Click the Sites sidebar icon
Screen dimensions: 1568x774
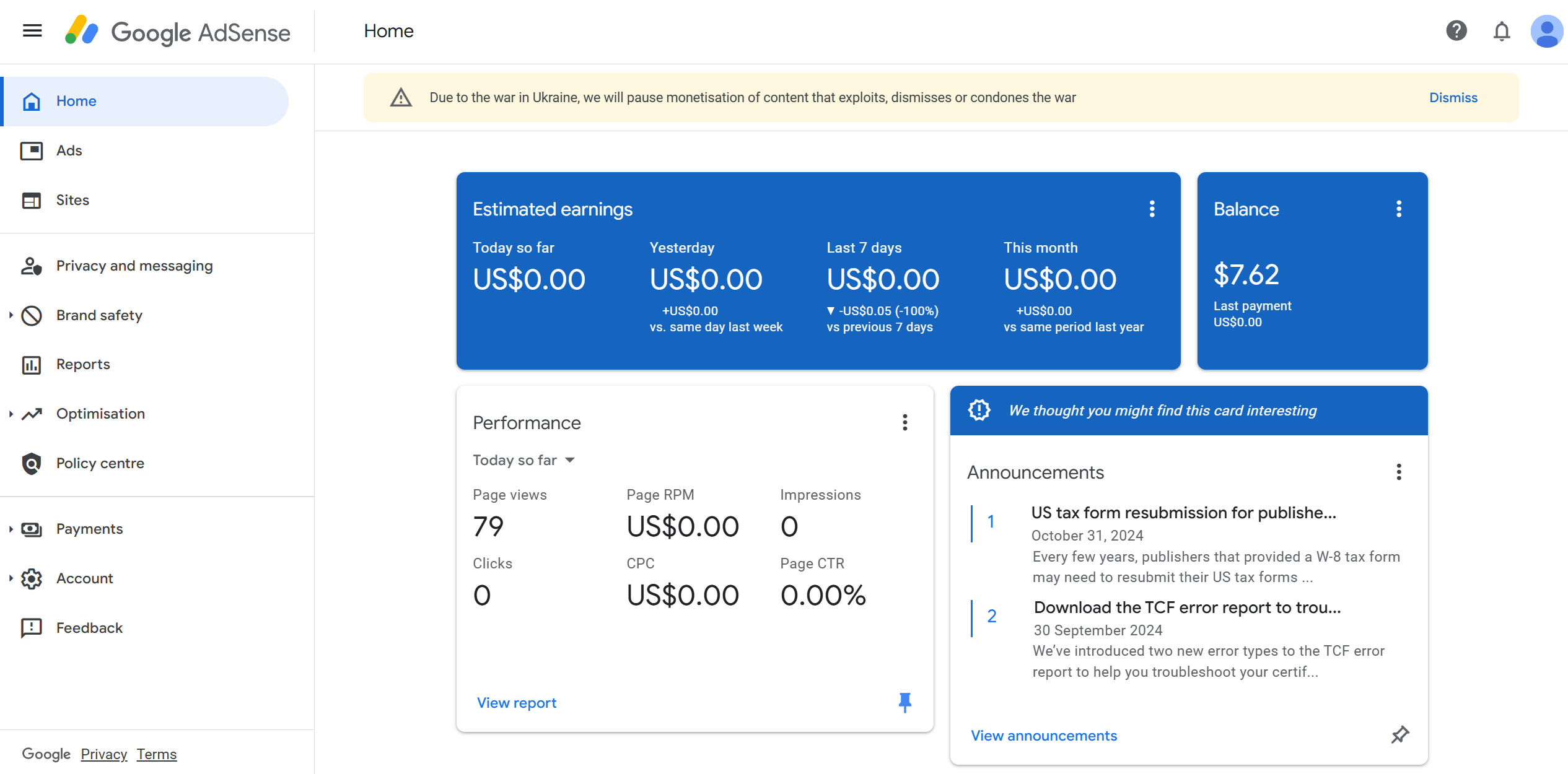[32, 200]
